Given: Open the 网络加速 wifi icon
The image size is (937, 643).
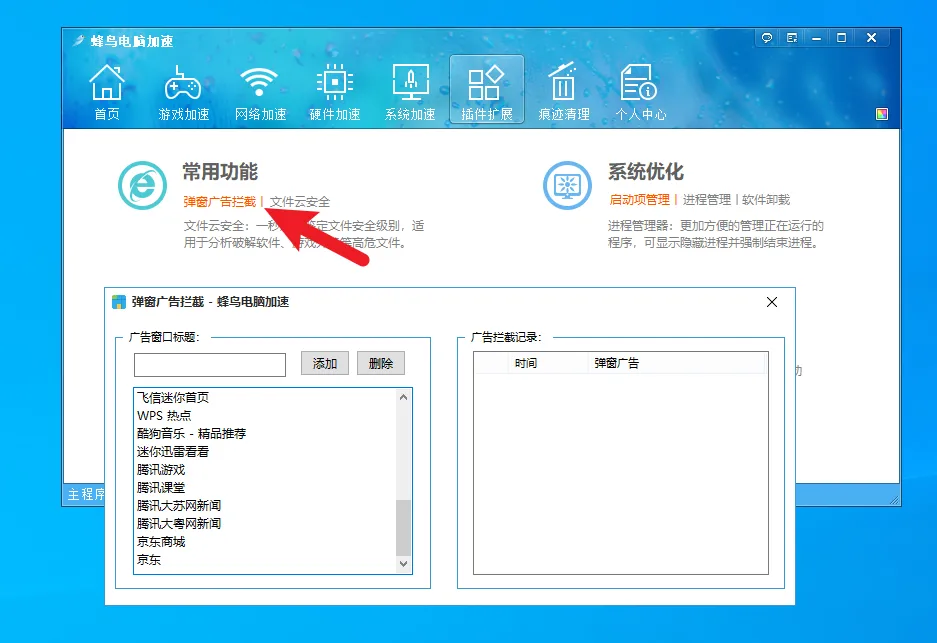Looking at the screenshot, I should (259, 91).
